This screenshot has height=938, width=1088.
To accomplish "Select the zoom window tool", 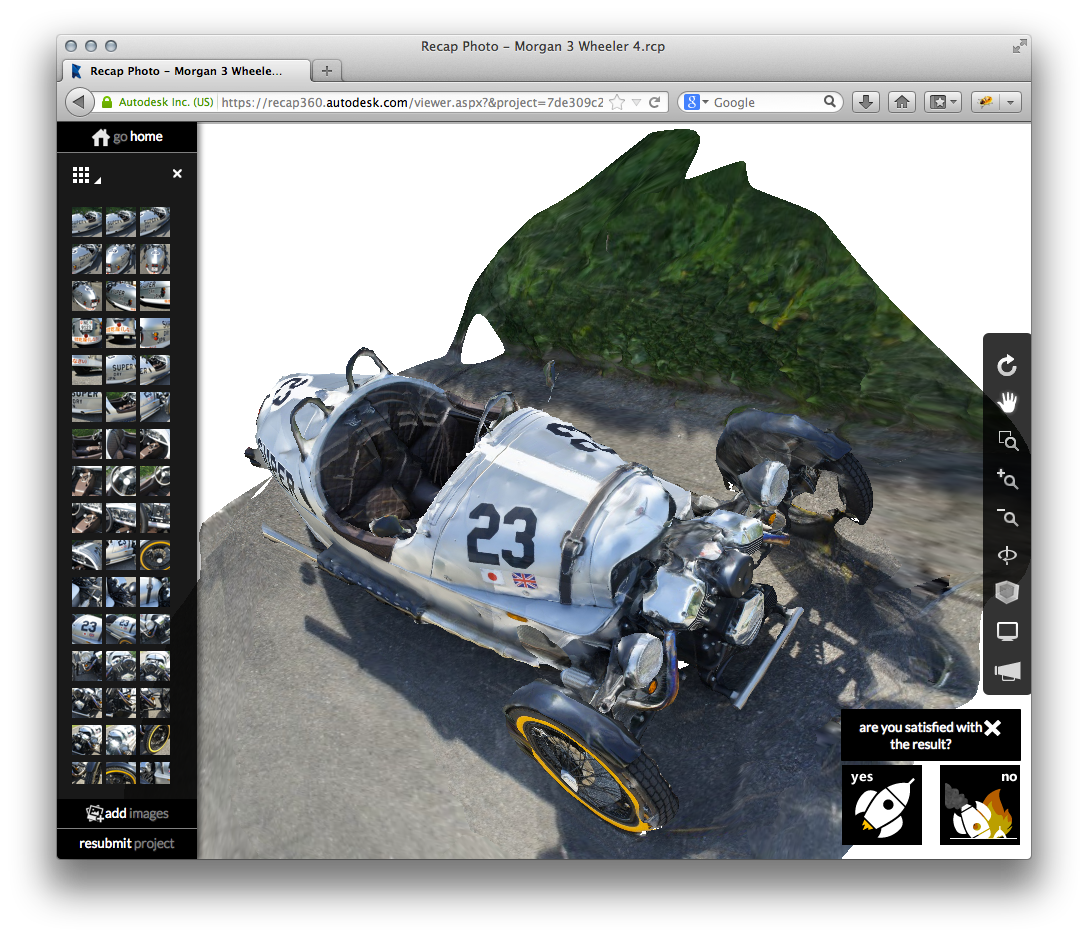I will pyautogui.click(x=1007, y=441).
